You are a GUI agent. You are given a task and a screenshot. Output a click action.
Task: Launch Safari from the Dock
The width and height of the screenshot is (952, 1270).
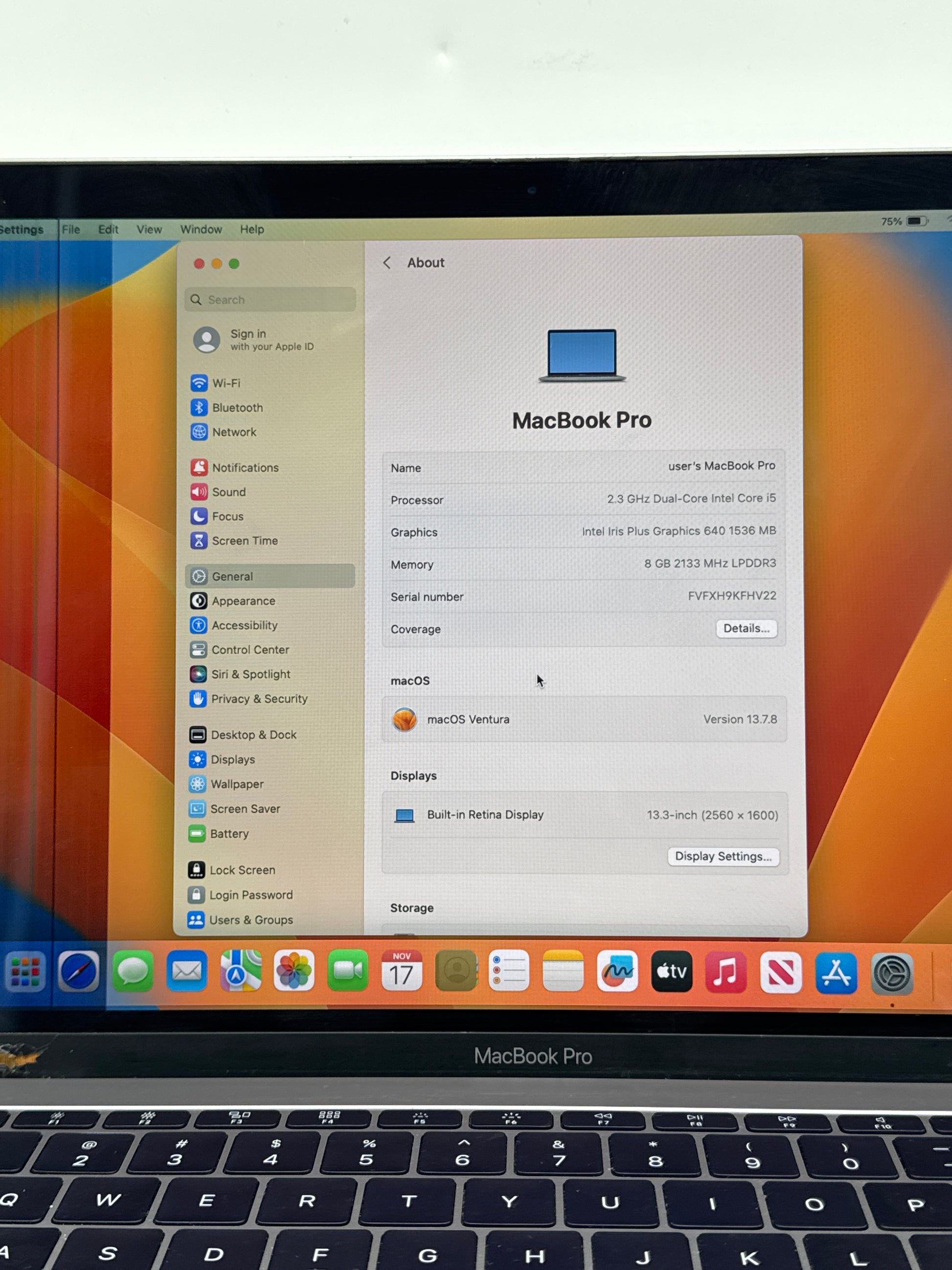click(79, 972)
